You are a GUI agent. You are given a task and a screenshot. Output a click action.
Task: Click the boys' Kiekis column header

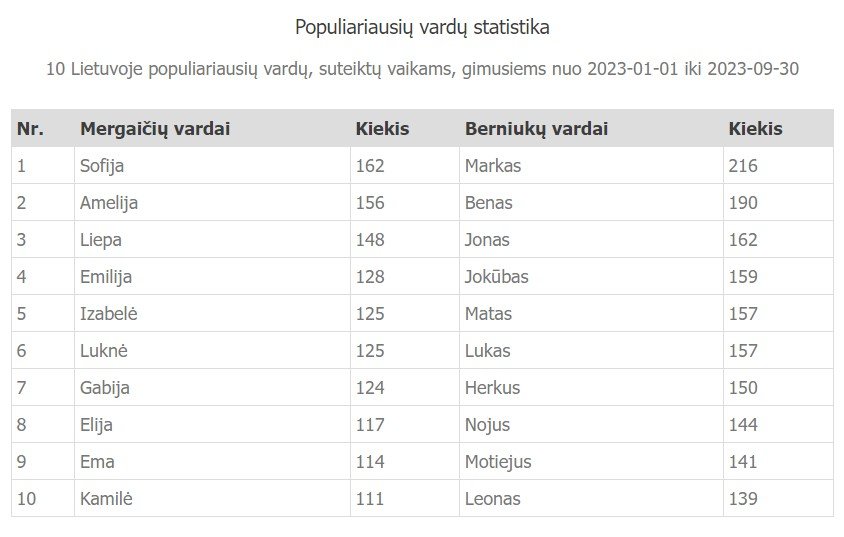tap(755, 129)
